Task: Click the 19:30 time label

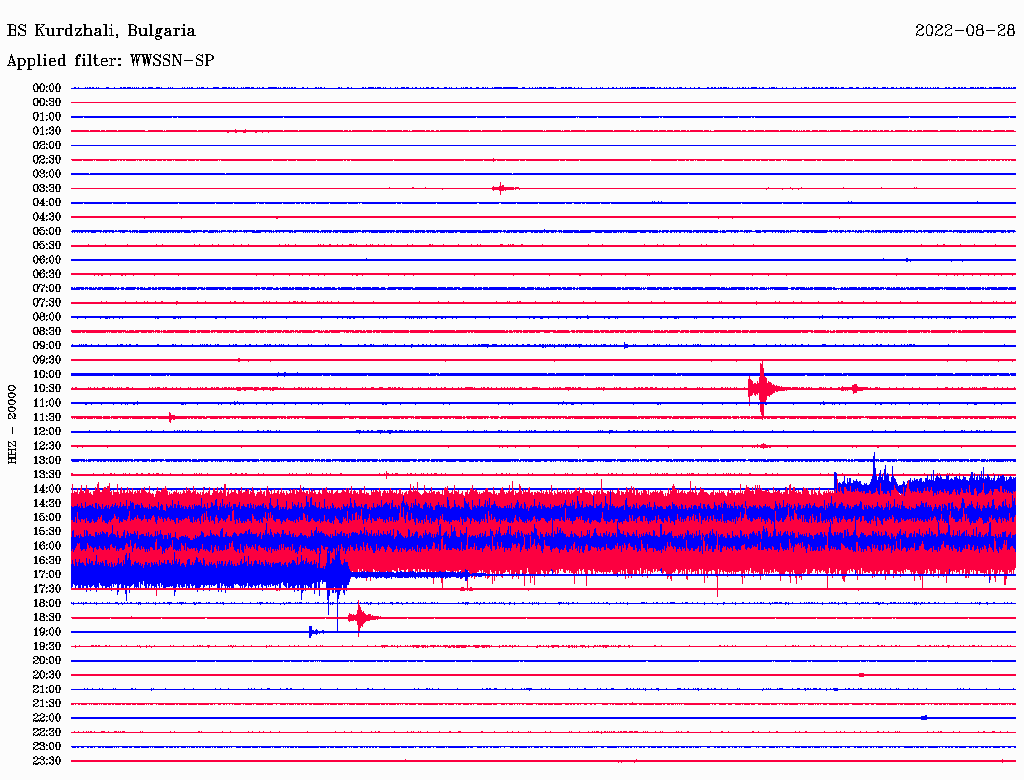Action: coord(47,646)
